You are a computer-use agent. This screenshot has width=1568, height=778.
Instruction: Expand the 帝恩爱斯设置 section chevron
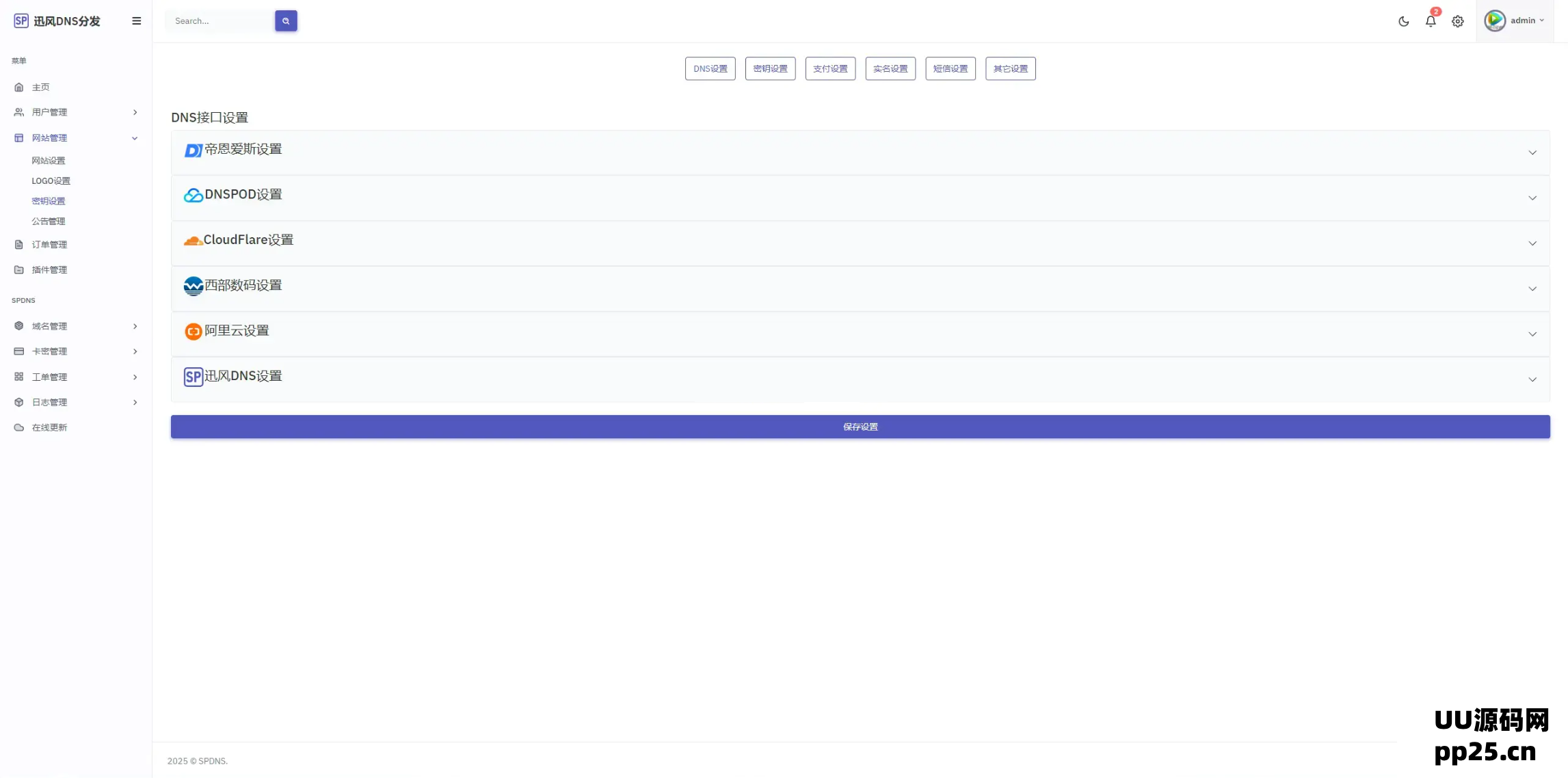point(1532,152)
